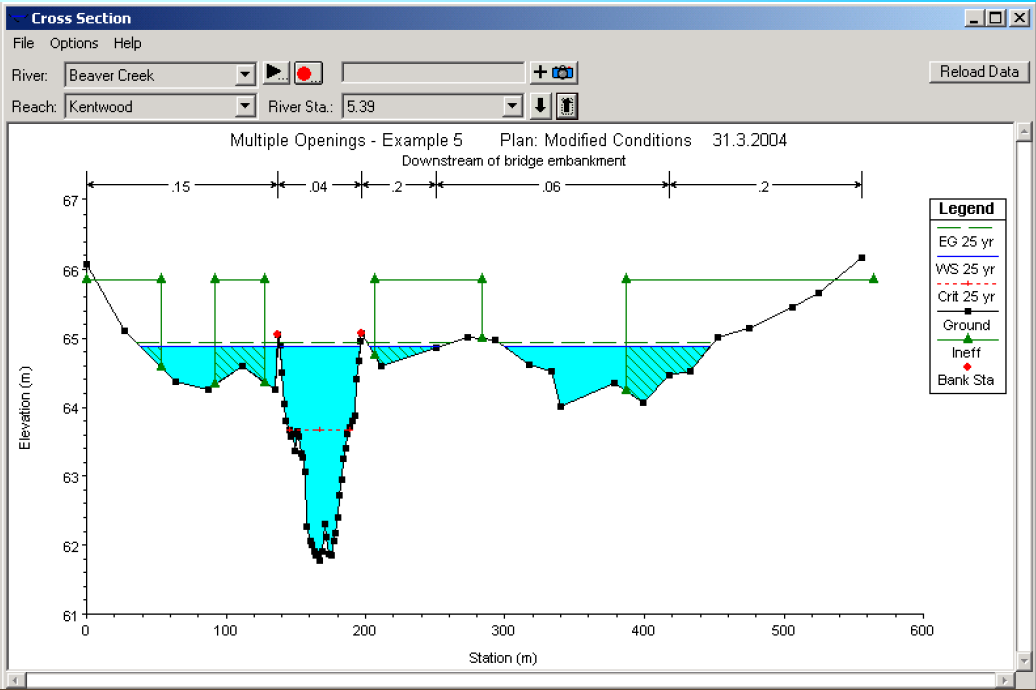Screen dimensions: 1036x690
Task: Click the horizontal scrollbar right arrow
Action: coord(1005,679)
